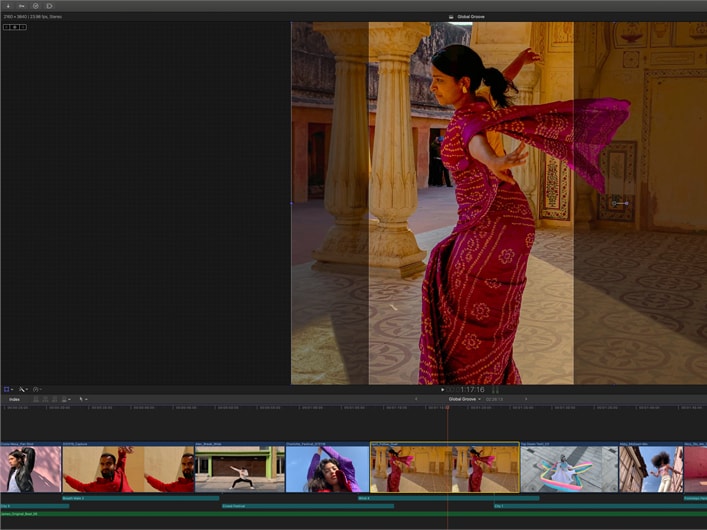Select the woman in purple jacket clip

(327, 469)
